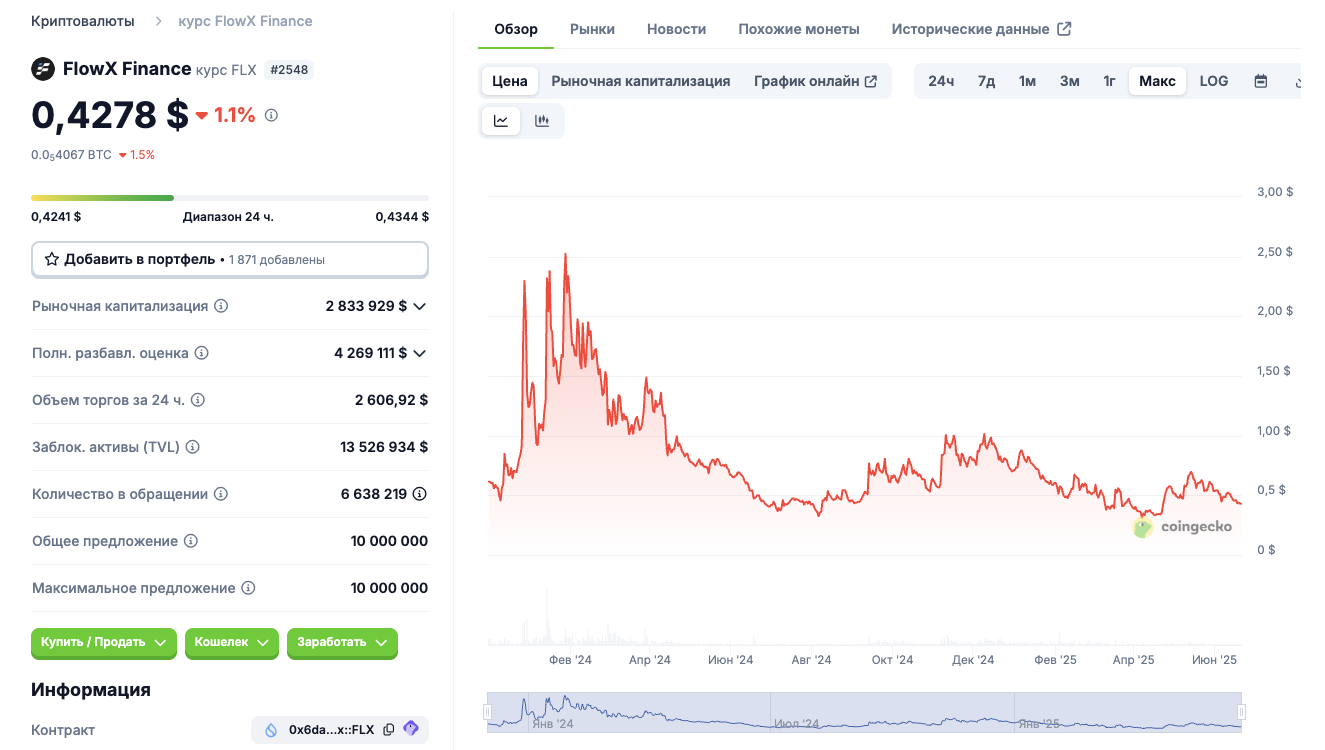This screenshot has width=1325, height=750.
Task: Click the #2548 rank badge
Action: [291, 70]
